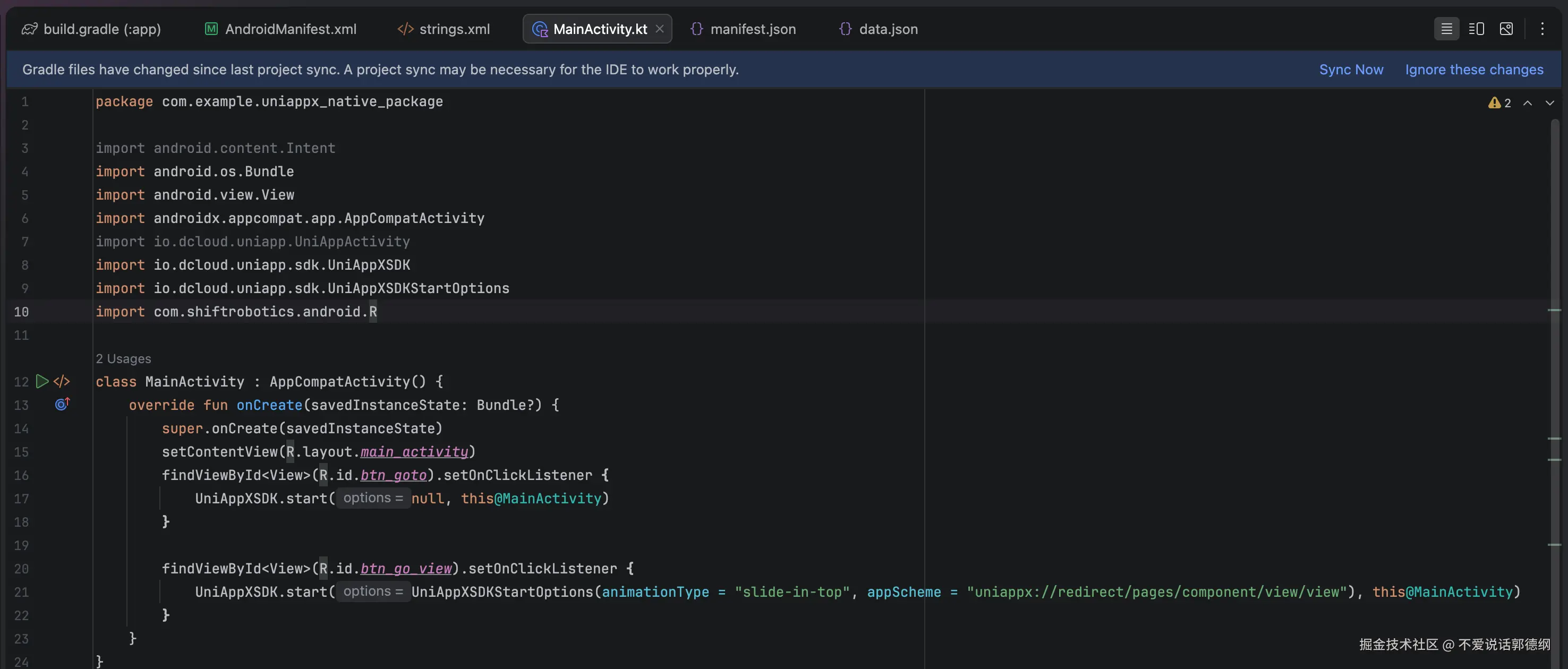This screenshot has height=669, width=1568.
Task: Jump to previous highlighted problem arrow
Action: click(1527, 103)
